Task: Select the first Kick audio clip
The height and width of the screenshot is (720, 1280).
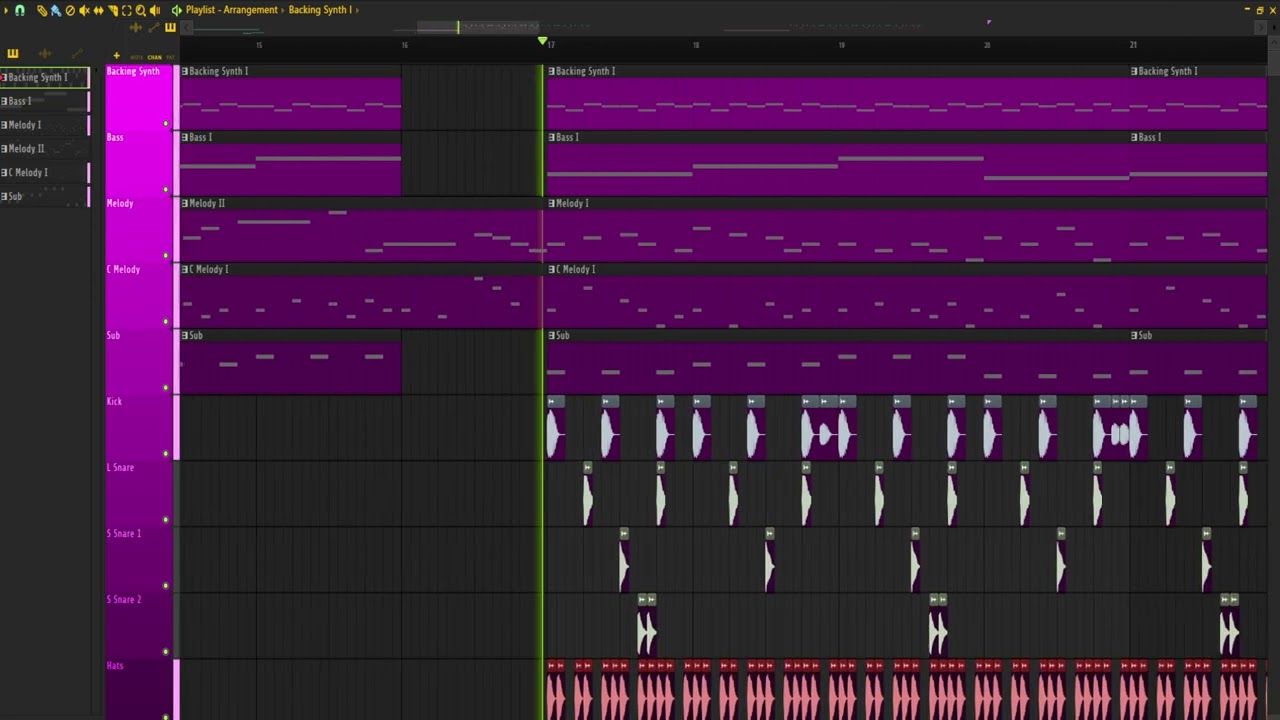Action: (x=556, y=429)
